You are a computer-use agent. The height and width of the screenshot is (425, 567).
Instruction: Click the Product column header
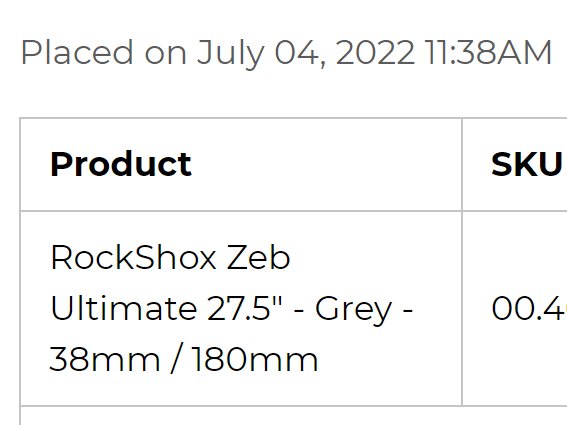coord(121,165)
